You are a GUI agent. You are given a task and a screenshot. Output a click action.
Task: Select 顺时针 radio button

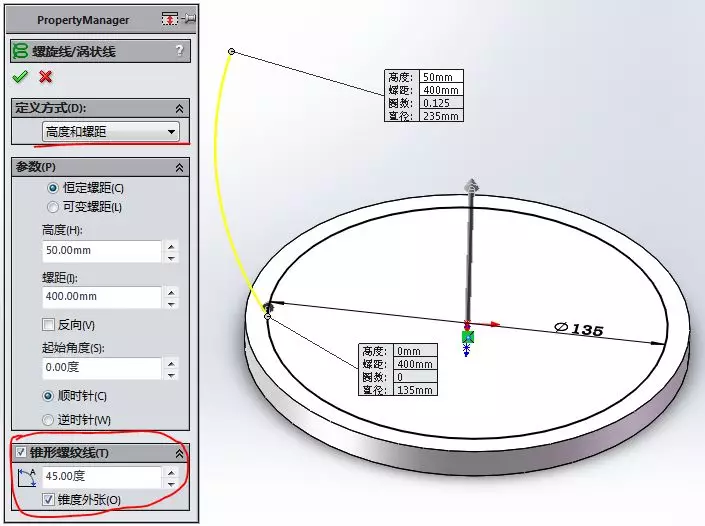pyautogui.click(x=48, y=396)
